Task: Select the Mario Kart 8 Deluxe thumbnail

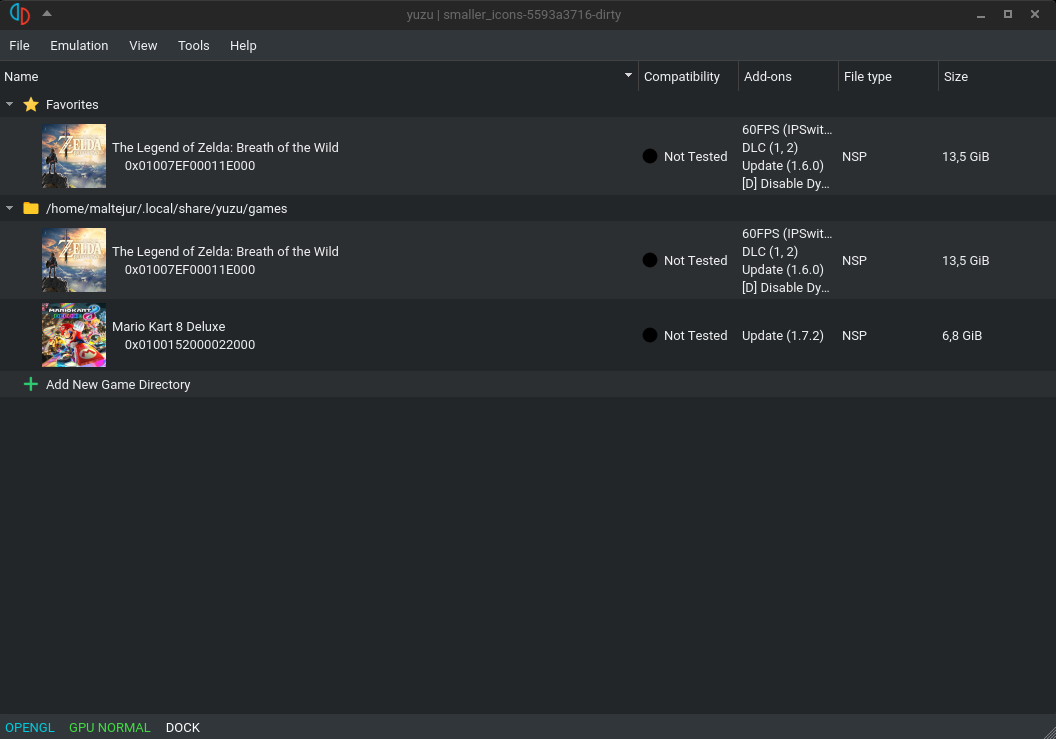Action: (x=74, y=335)
